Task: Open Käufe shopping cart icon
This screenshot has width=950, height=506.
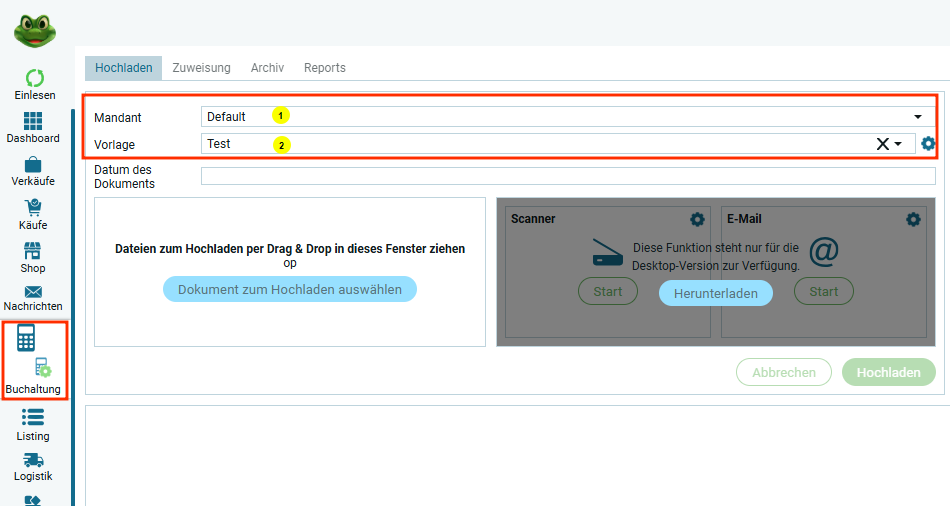Action: coord(33,208)
